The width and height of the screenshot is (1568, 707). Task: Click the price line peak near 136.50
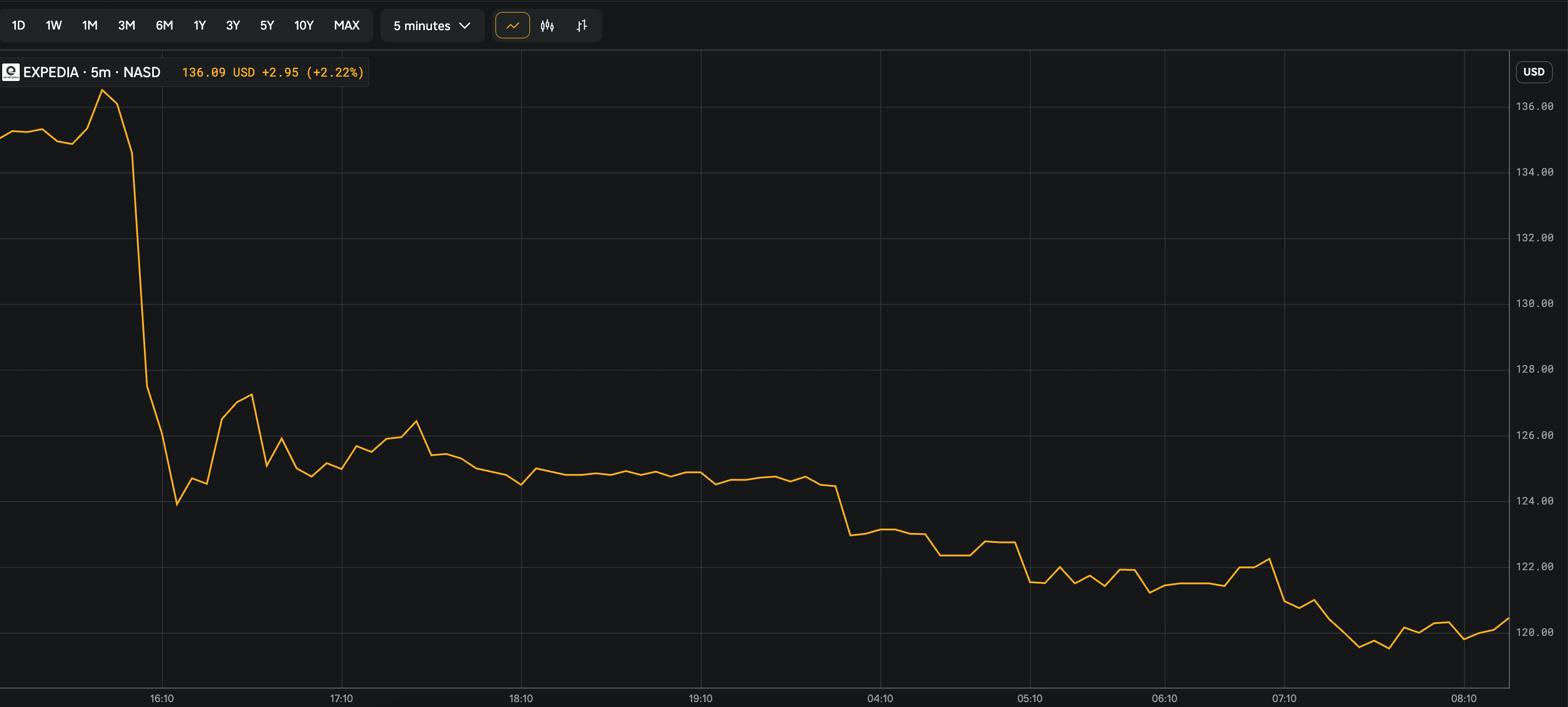(x=102, y=90)
